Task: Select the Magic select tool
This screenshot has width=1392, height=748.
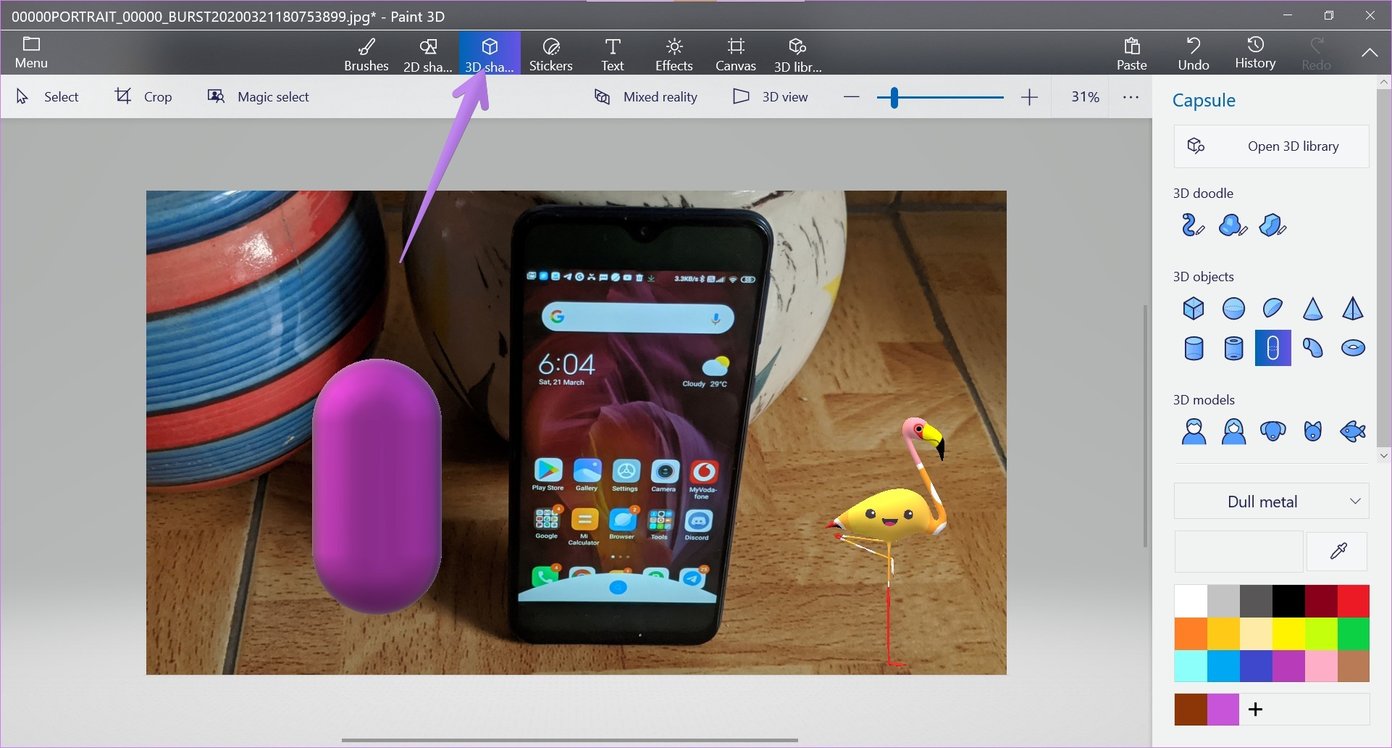Action: coord(258,96)
